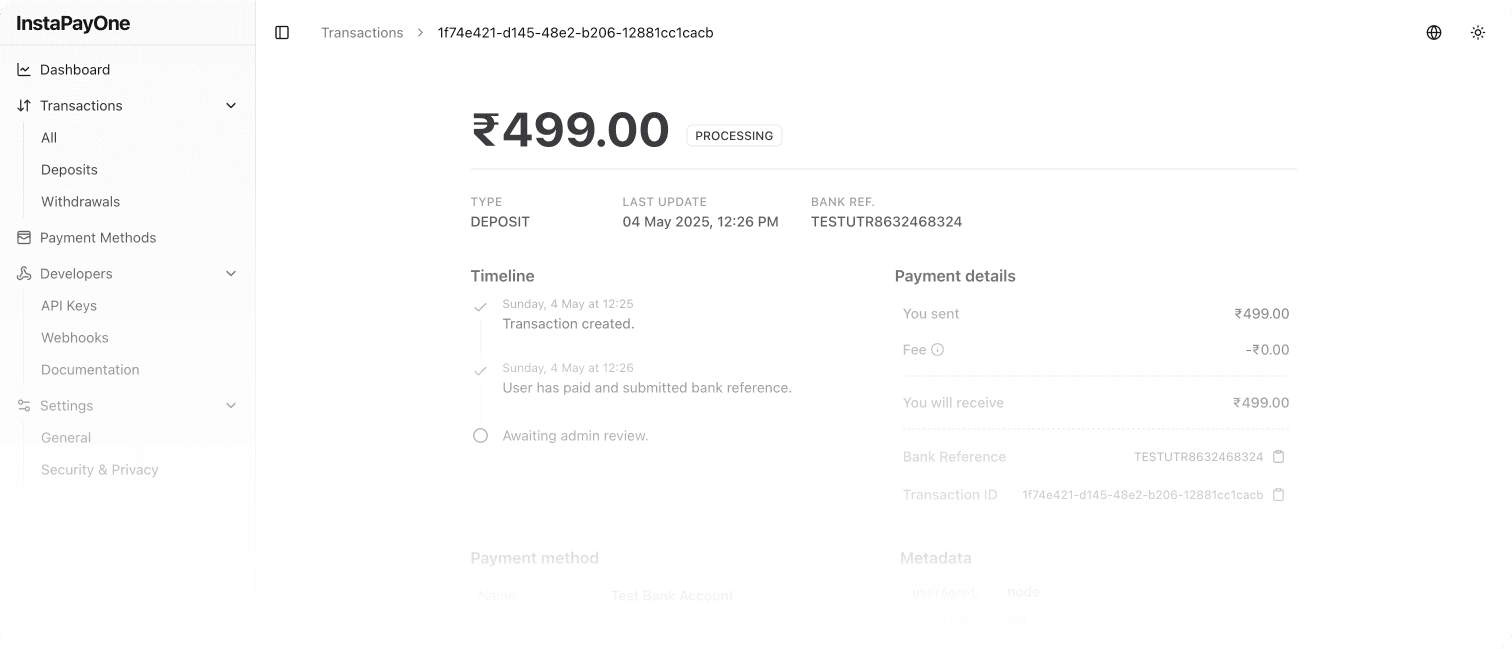Viewport: 1512px width, 649px height.
Task: Open the API Keys page
Action: tap(69, 306)
